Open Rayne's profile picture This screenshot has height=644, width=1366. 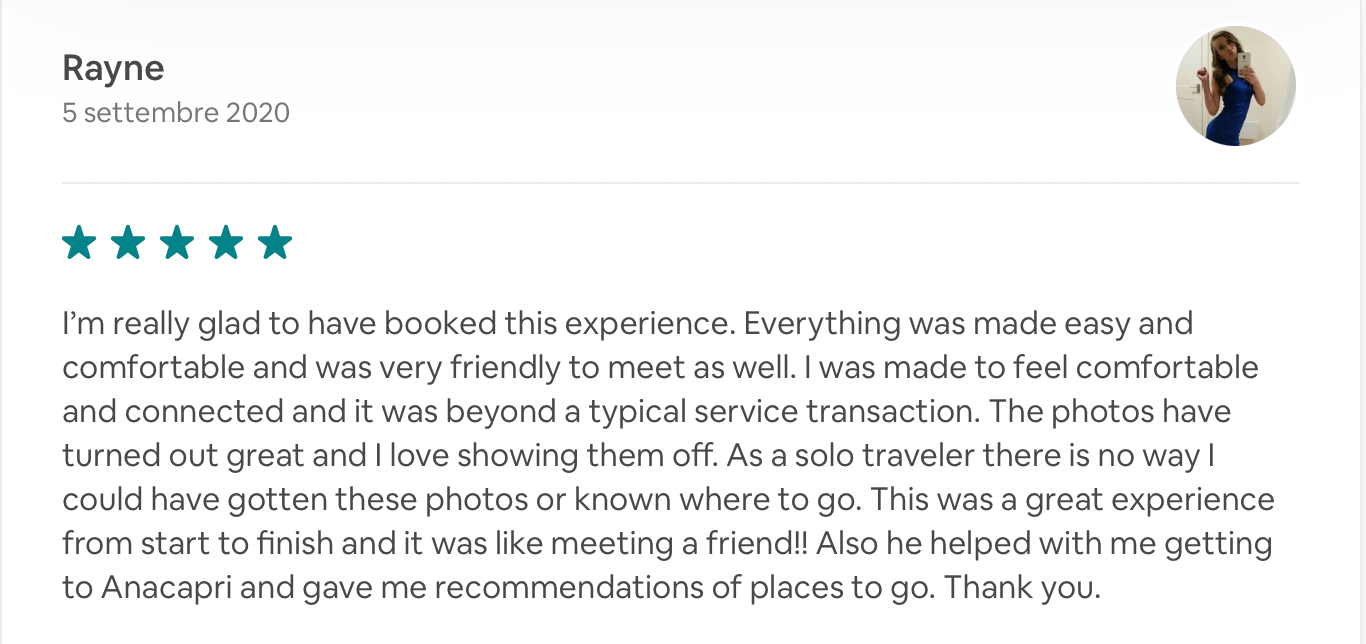tap(1235, 86)
